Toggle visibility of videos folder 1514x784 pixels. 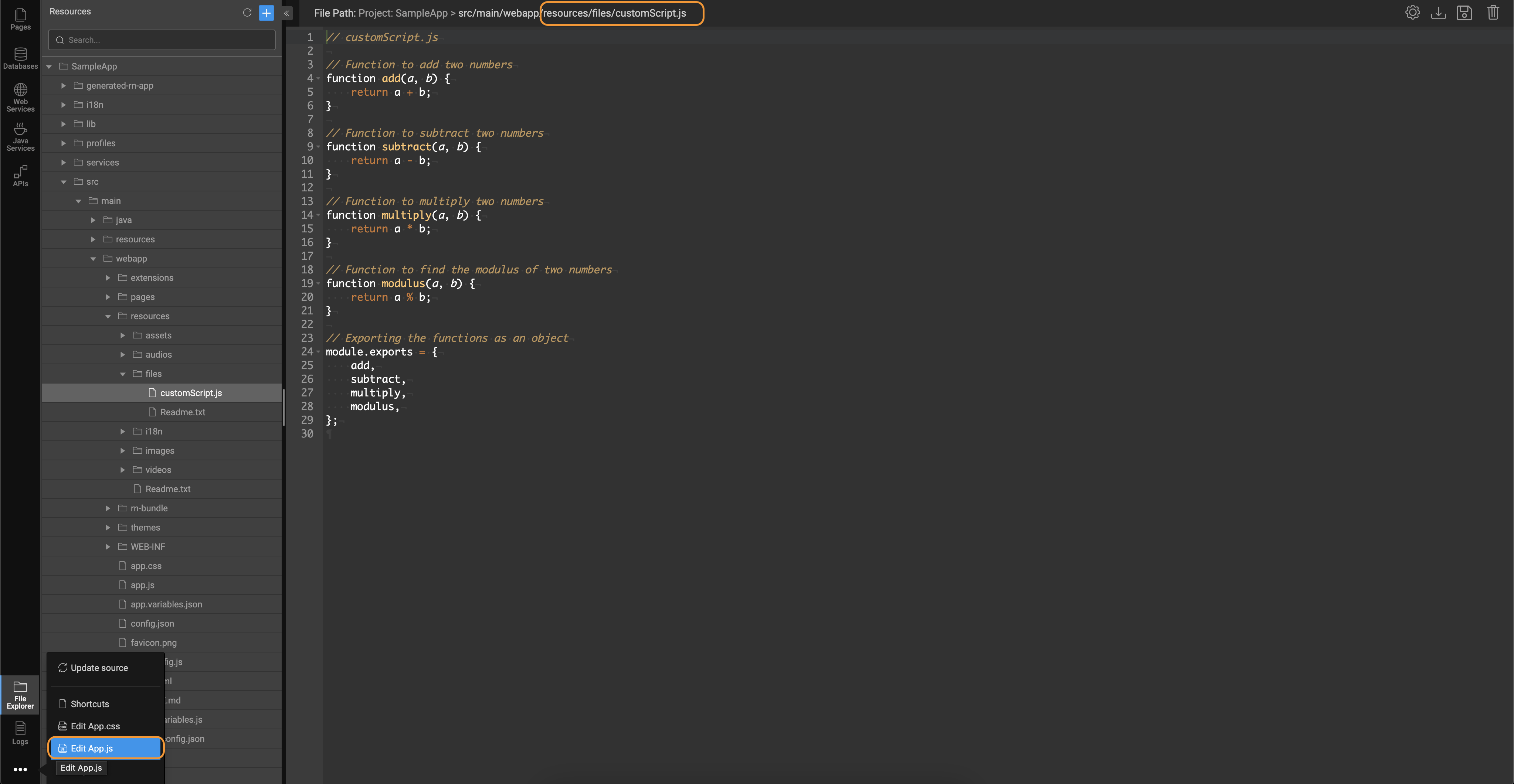[x=121, y=469]
